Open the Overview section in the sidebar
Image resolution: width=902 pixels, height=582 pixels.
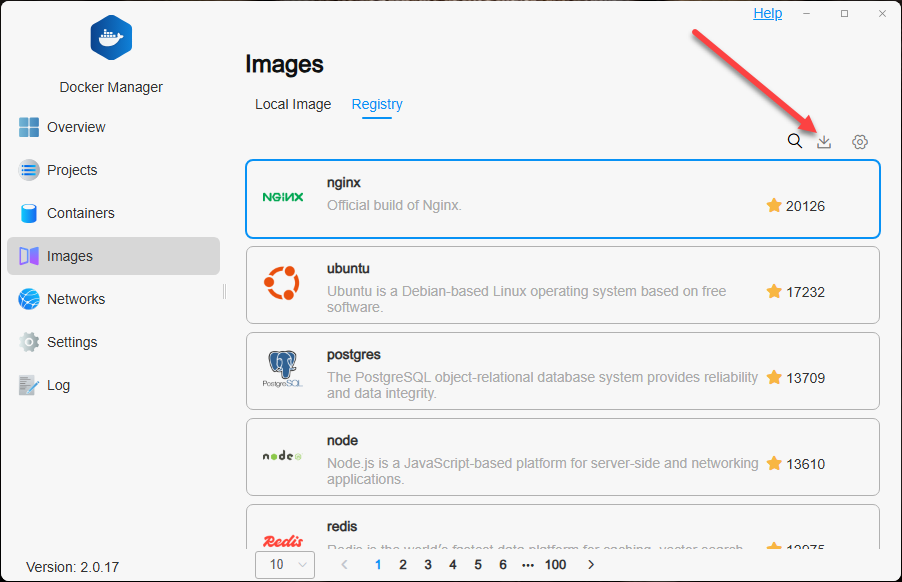click(x=76, y=127)
